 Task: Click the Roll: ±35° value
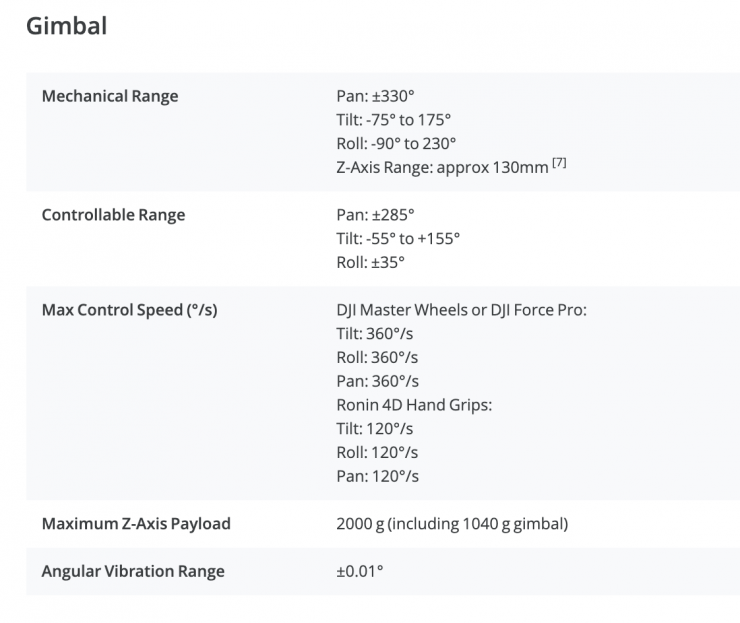371,262
